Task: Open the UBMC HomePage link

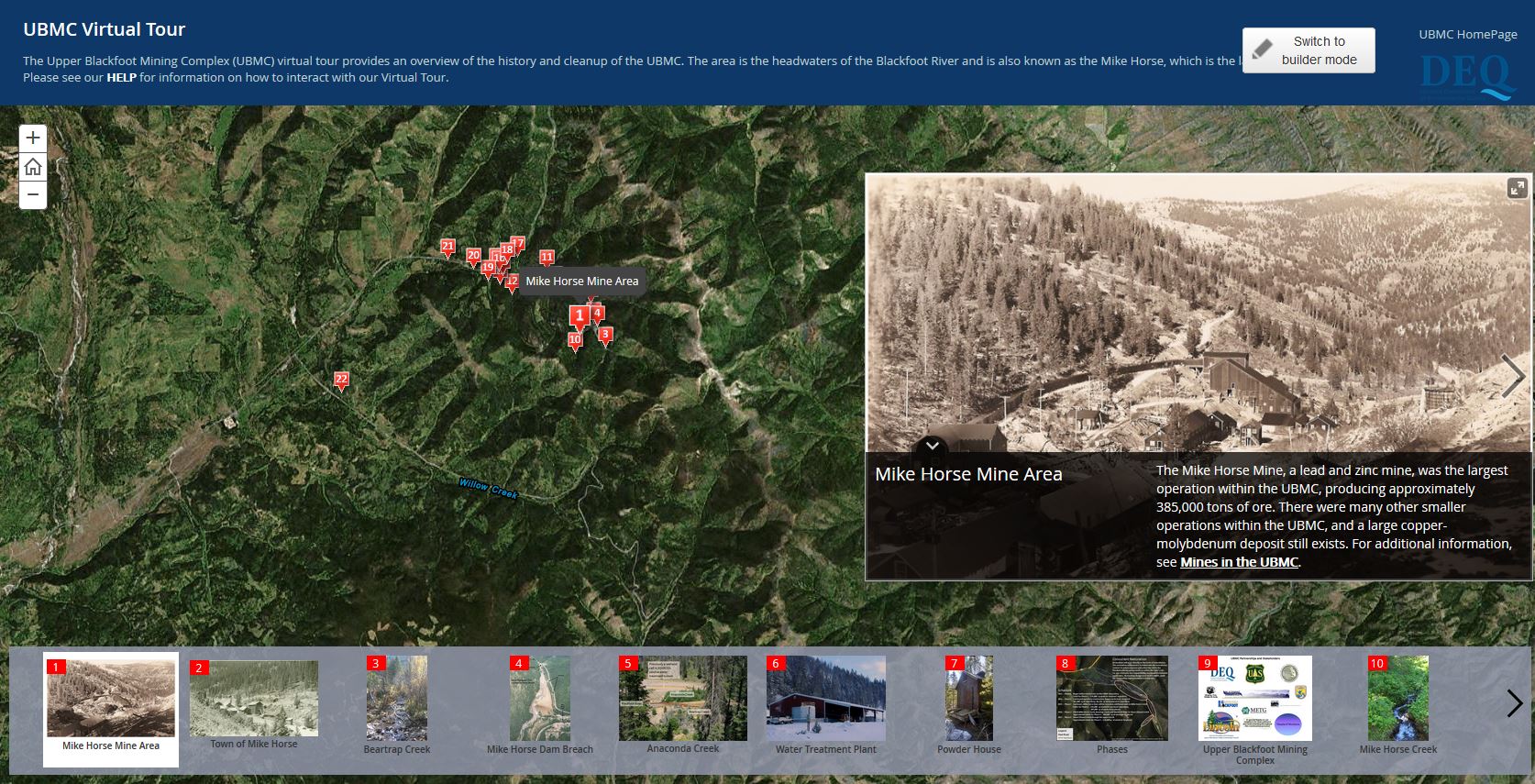Action: point(1467,35)
